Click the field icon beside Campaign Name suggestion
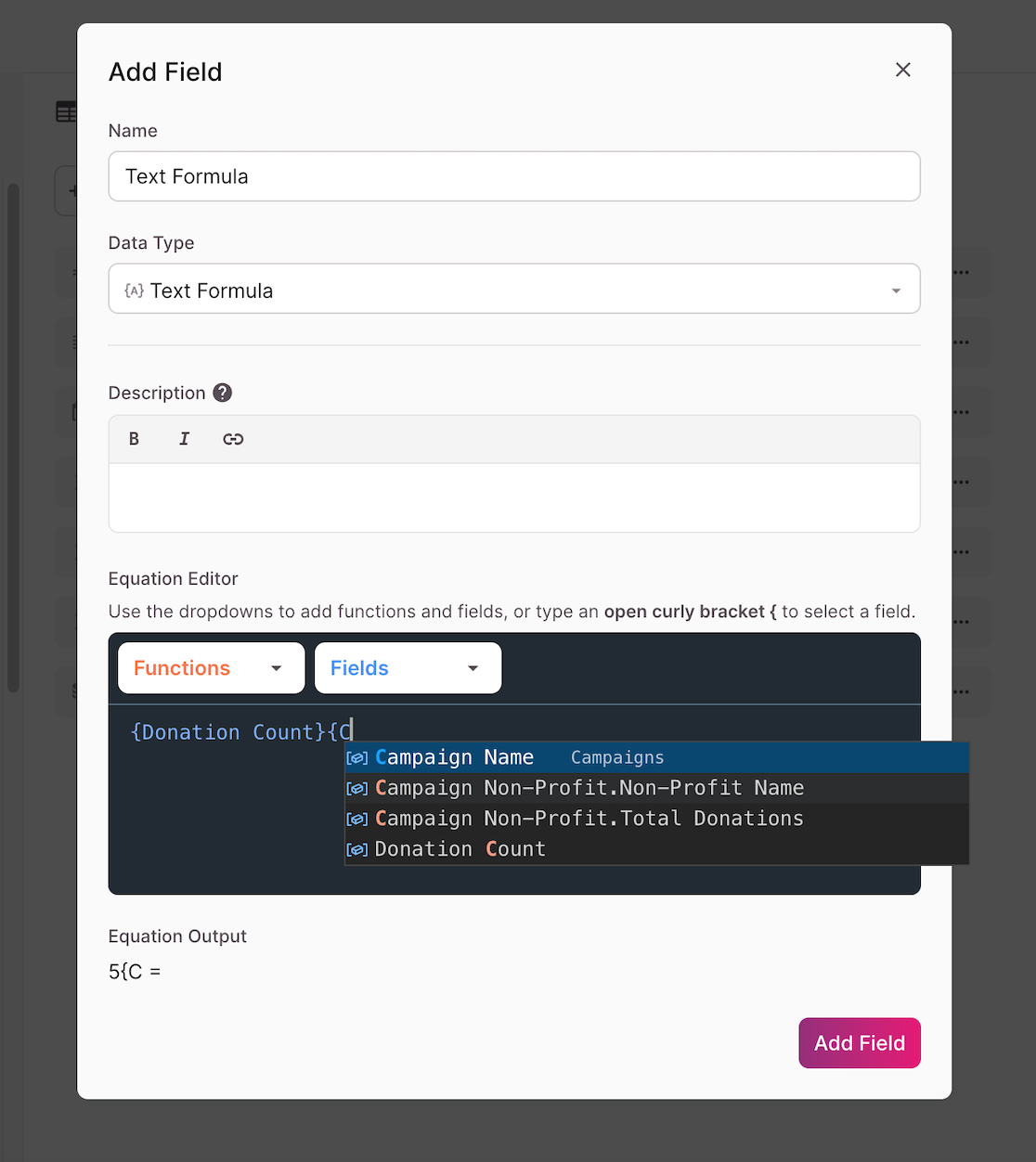This screenshot has height=1162, width=1036. 356,757
